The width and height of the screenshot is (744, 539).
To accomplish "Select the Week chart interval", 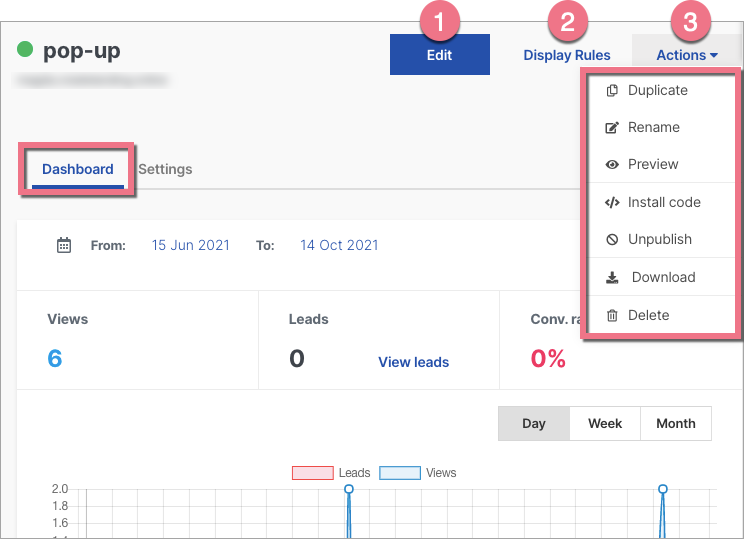I will pyautogui.click(x=605, y=423).
